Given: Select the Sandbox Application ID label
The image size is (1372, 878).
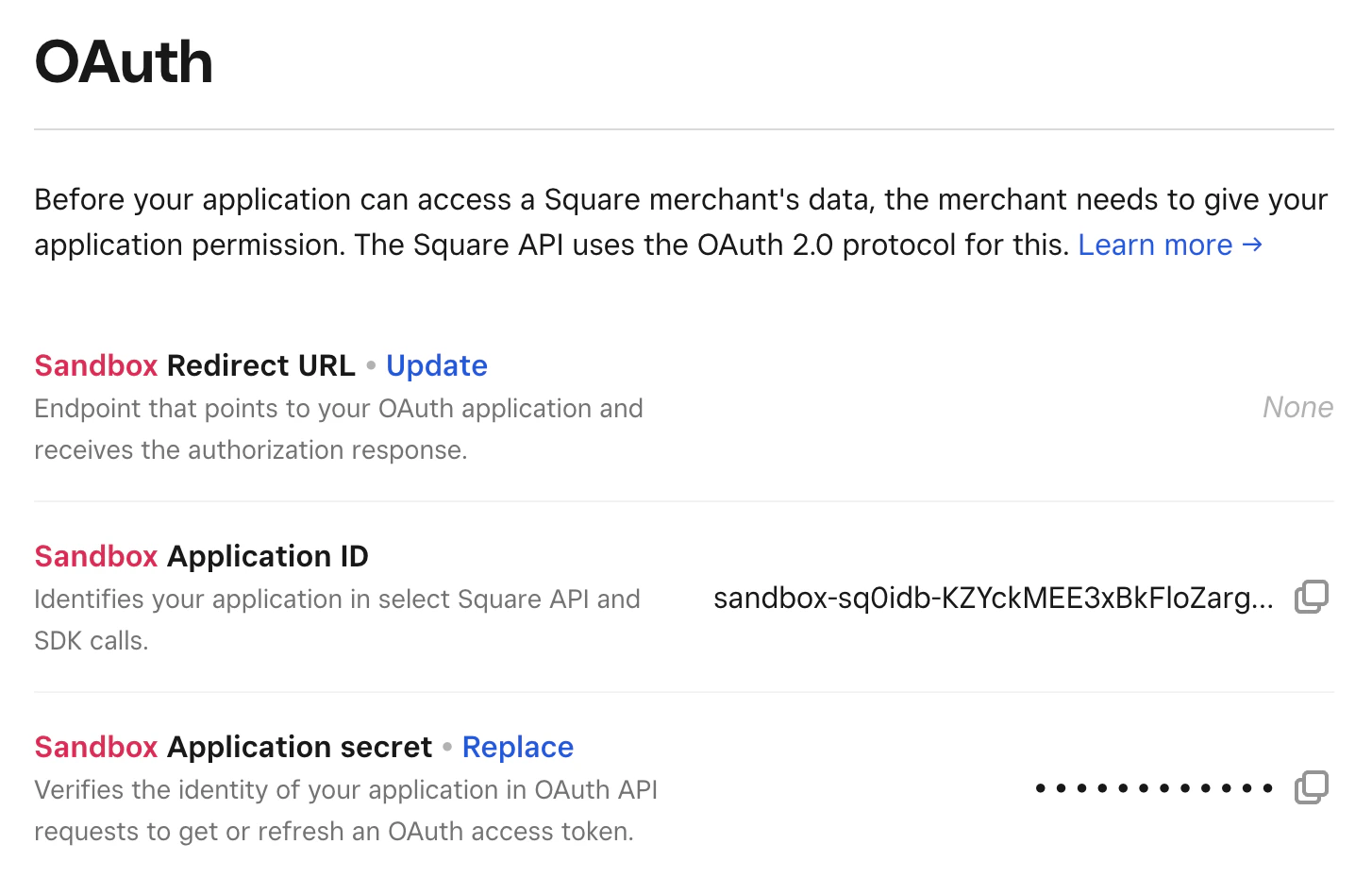Looking at the screenshot, I should 201,556.
